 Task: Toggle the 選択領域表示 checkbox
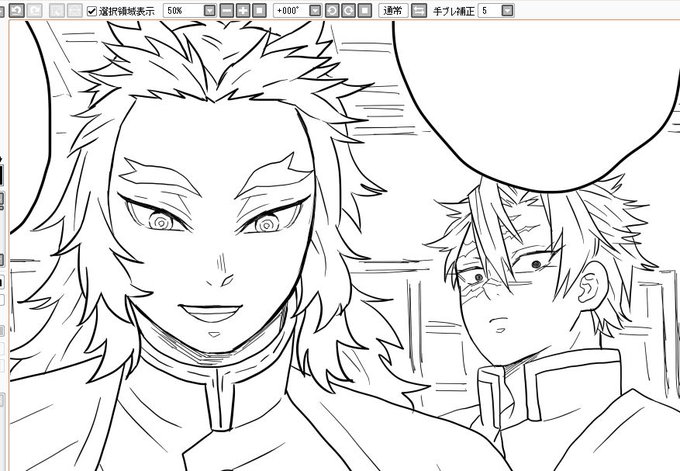(92, 11)
